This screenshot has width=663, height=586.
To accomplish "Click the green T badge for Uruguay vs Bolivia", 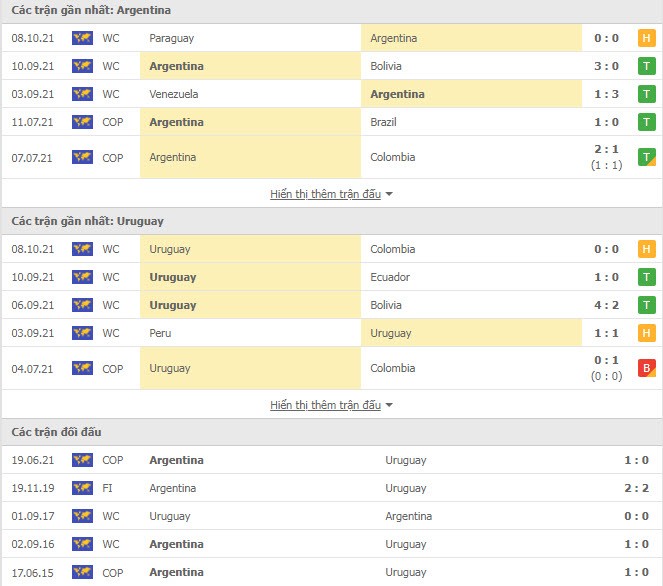I will click(646, 305).
